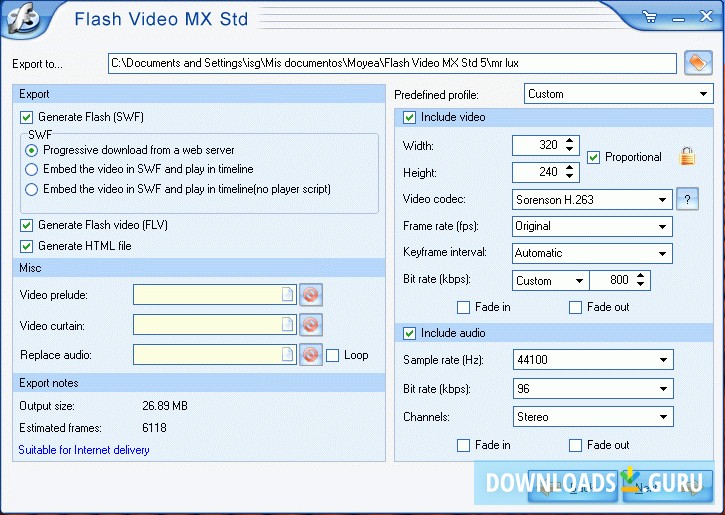Toggle Include video checkbox
Image resolution: width=725 pixels, height=515 pixels.
[409, 117]
